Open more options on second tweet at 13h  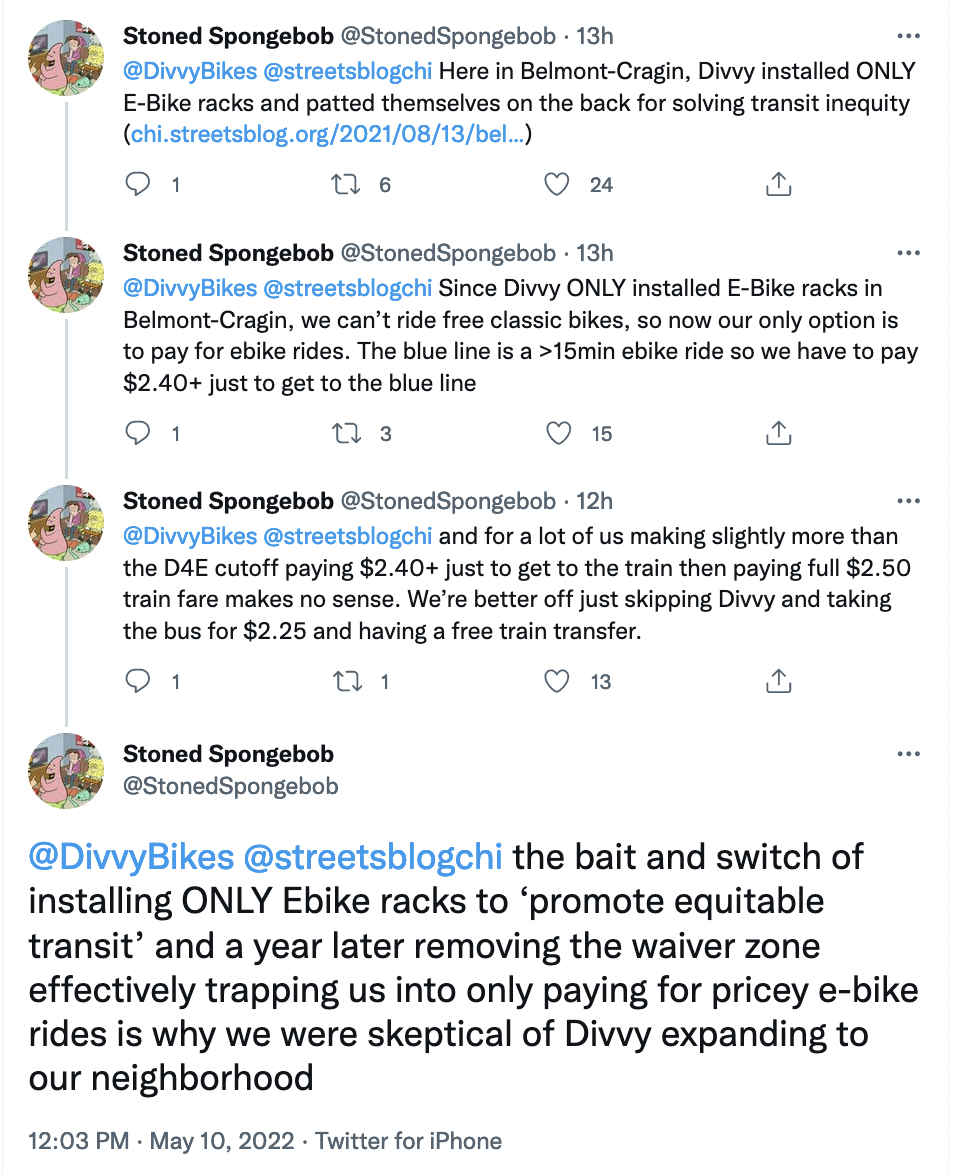[x=908, y=253]
